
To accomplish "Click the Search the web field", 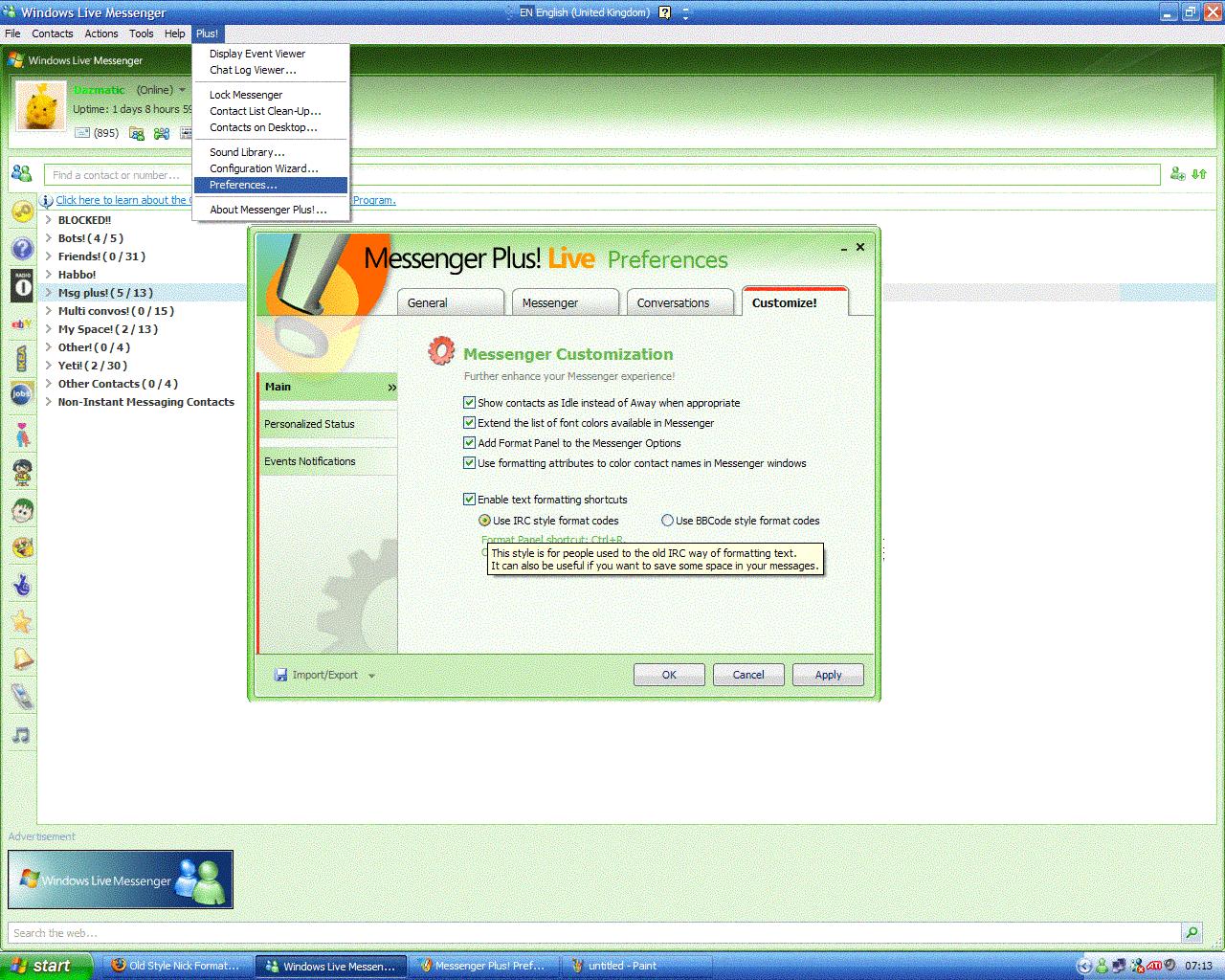I will pos(593,933).
